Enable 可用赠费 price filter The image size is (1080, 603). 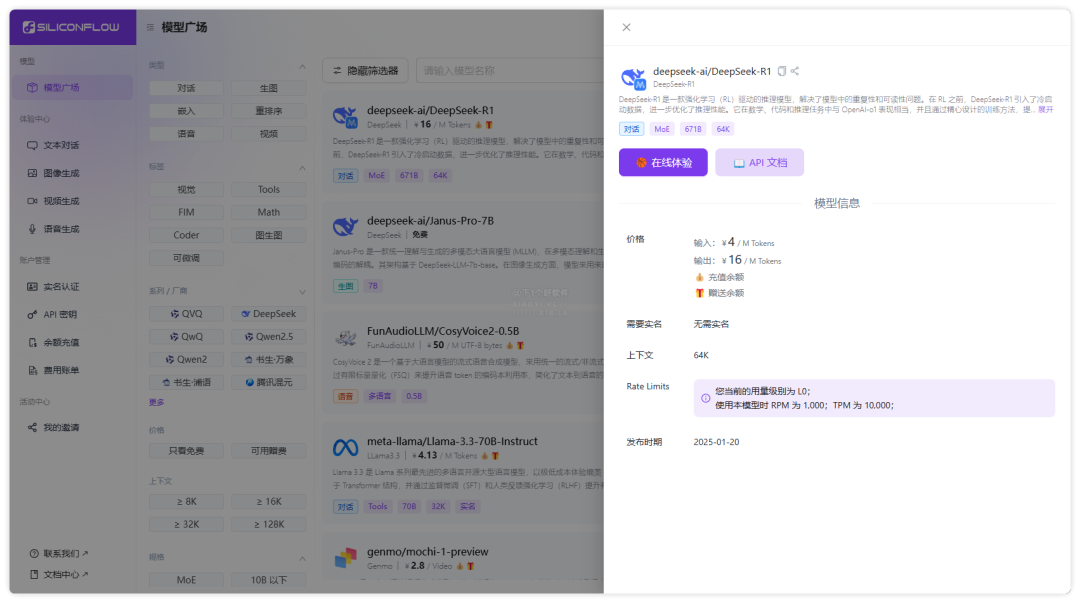coord(269,451)
